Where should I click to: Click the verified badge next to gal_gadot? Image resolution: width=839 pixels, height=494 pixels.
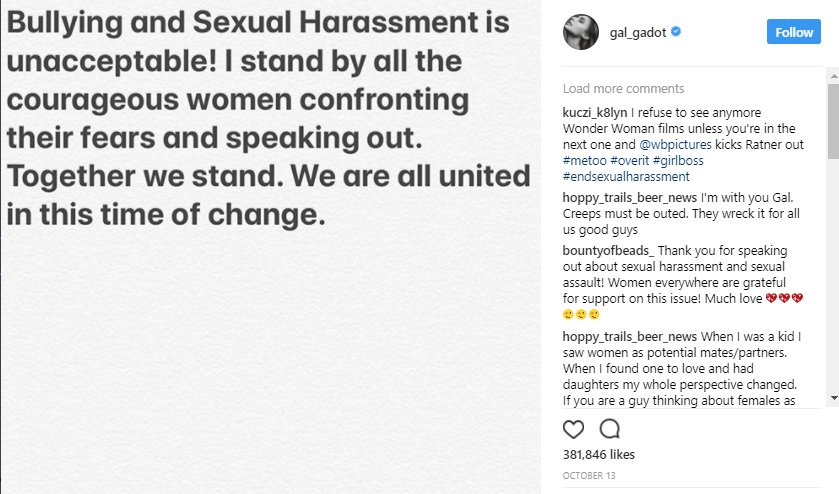click(x=677, y=33)
